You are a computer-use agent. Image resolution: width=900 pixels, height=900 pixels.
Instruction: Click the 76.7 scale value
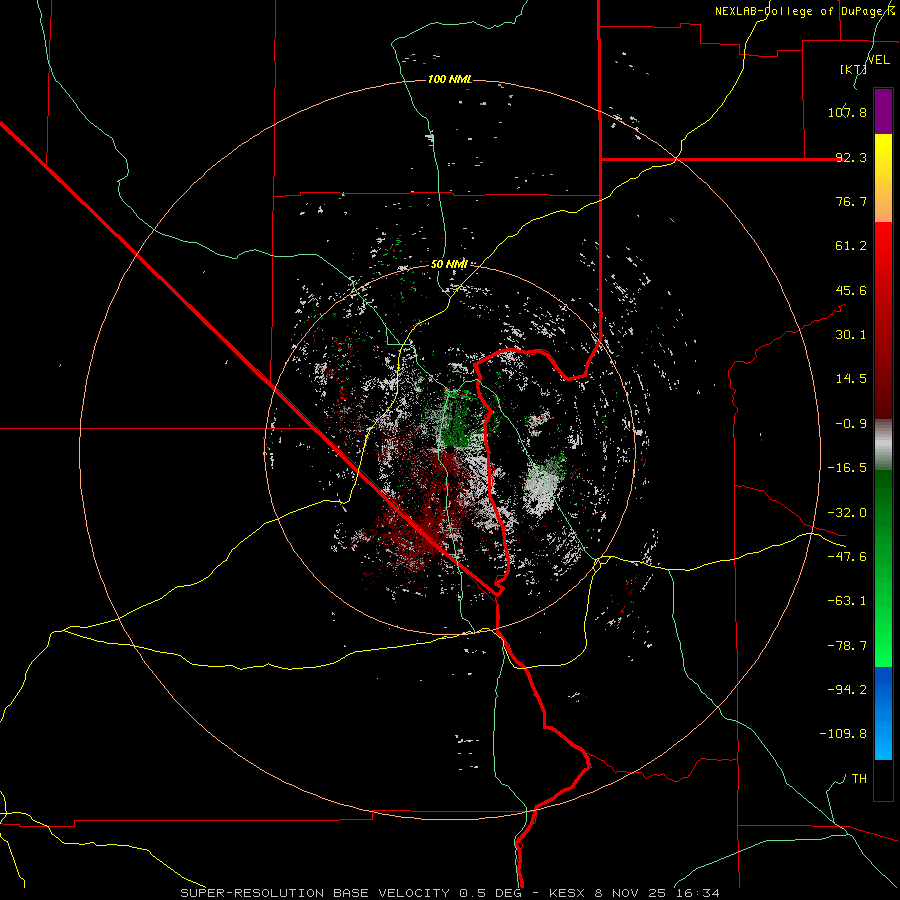[851, 201]
